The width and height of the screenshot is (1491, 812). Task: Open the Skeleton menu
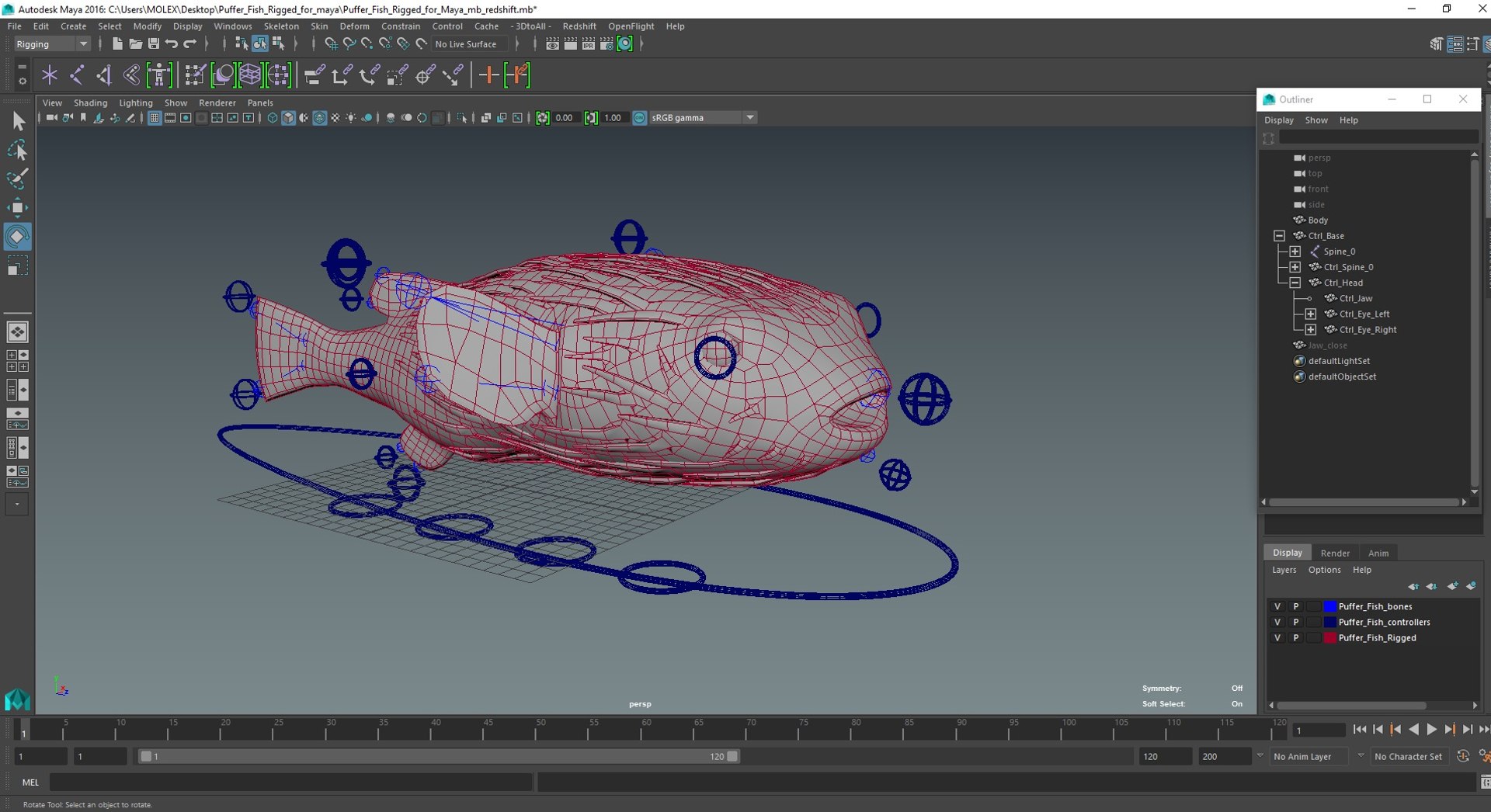pyautogui.click(x=281, y=26)
